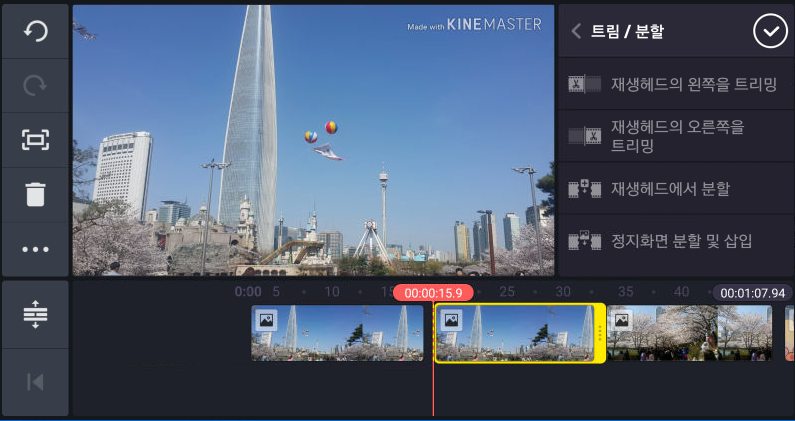Choose 정지화면 분할 및 삽입 option

pyautogui.click(x=676, y=241)
